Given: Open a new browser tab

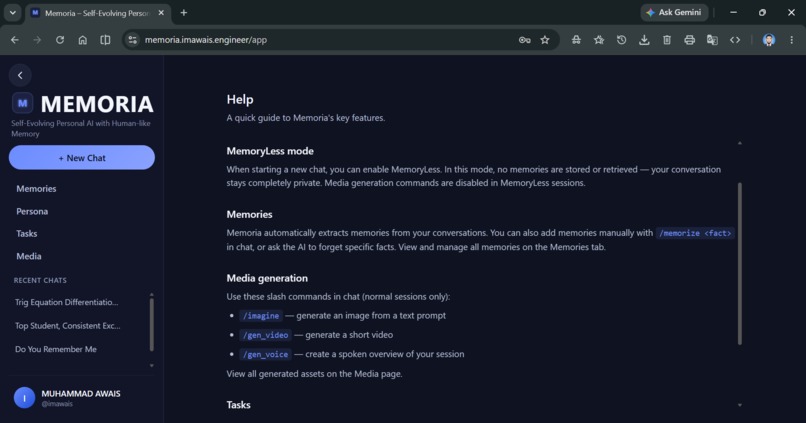Looking at the screenshot, I should (184, 13).
